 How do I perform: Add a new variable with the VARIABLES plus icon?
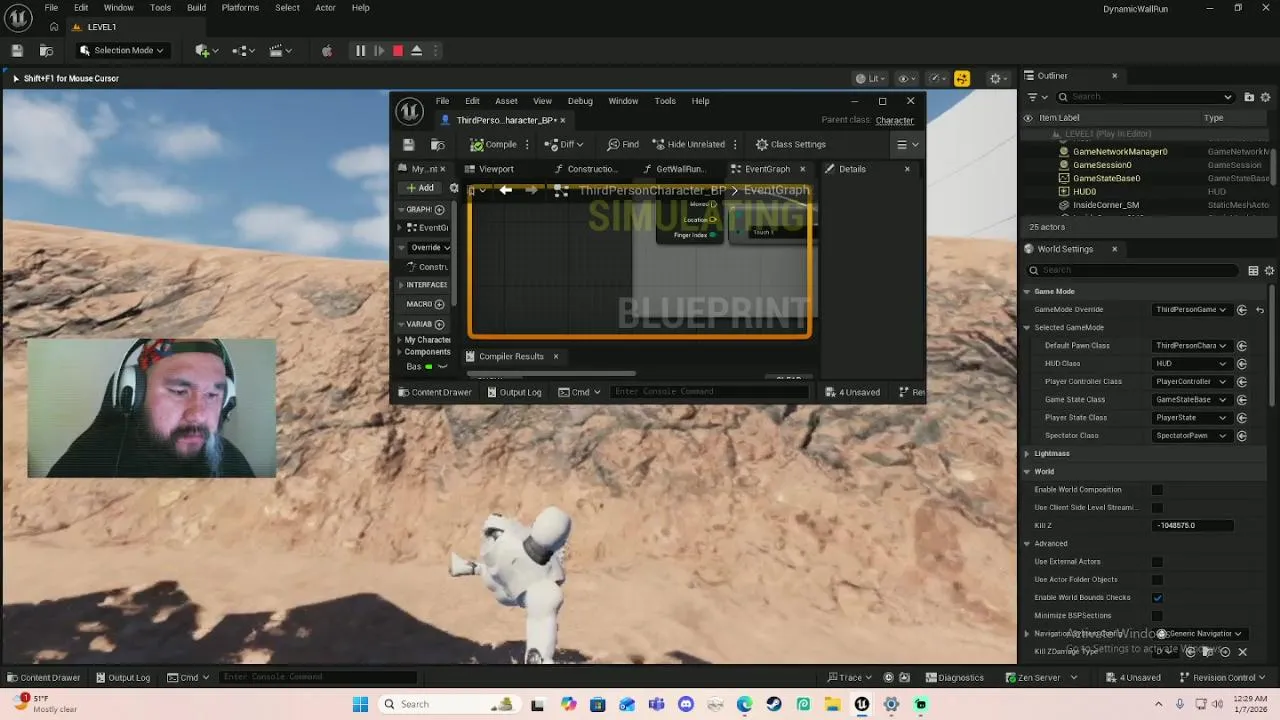pos(439,324)
